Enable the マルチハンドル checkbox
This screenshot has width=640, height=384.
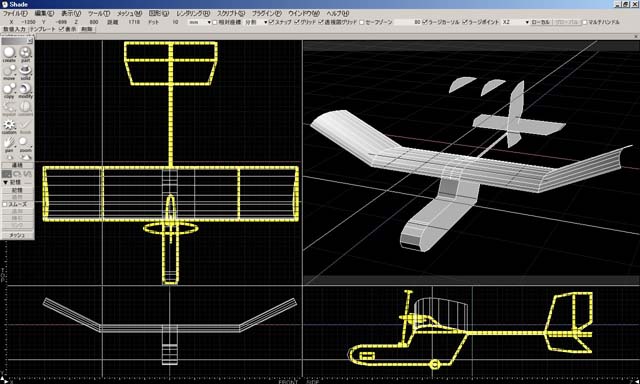584,22
